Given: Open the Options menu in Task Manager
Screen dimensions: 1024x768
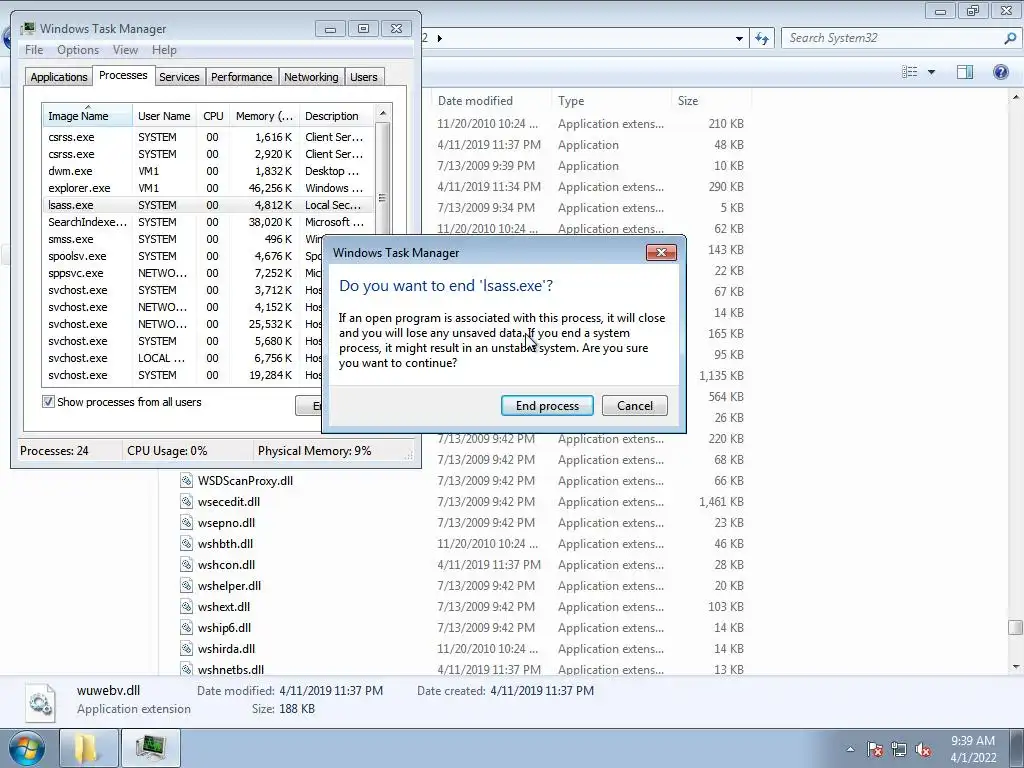Looking at the screenshot, I should coord(78,50).
